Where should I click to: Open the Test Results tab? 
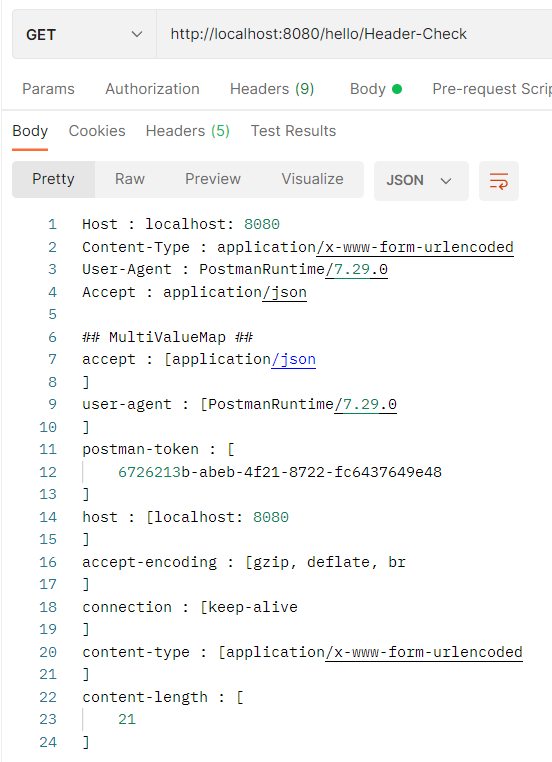click(293, 131)
